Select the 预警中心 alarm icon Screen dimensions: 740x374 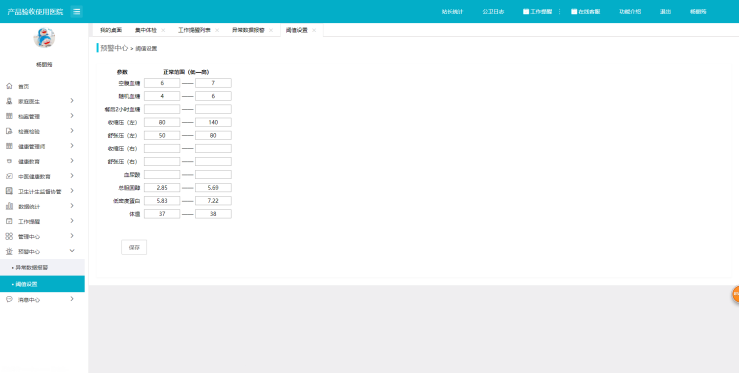[9, 251]
